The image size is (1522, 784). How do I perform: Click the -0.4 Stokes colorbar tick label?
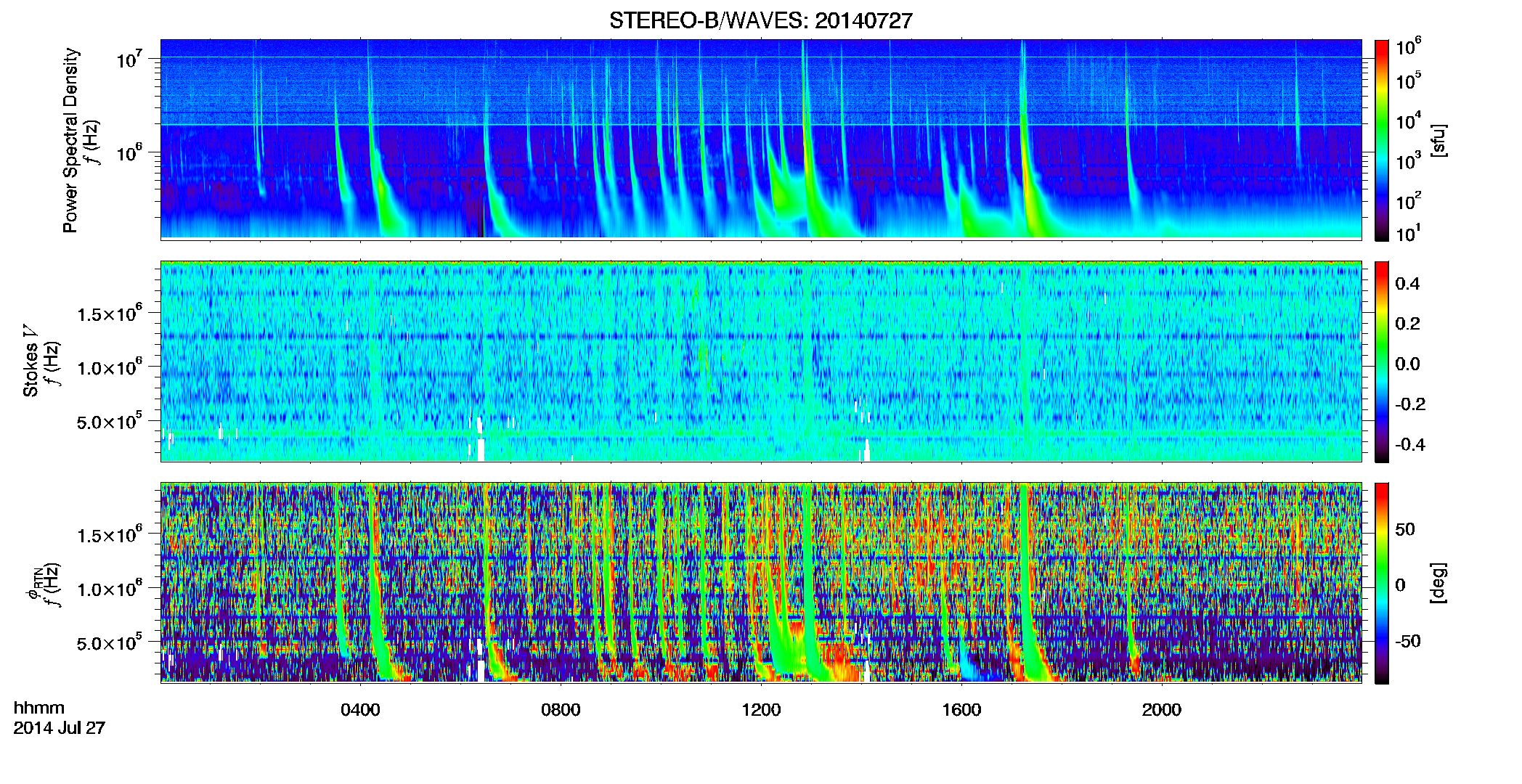click(1410, 444)
